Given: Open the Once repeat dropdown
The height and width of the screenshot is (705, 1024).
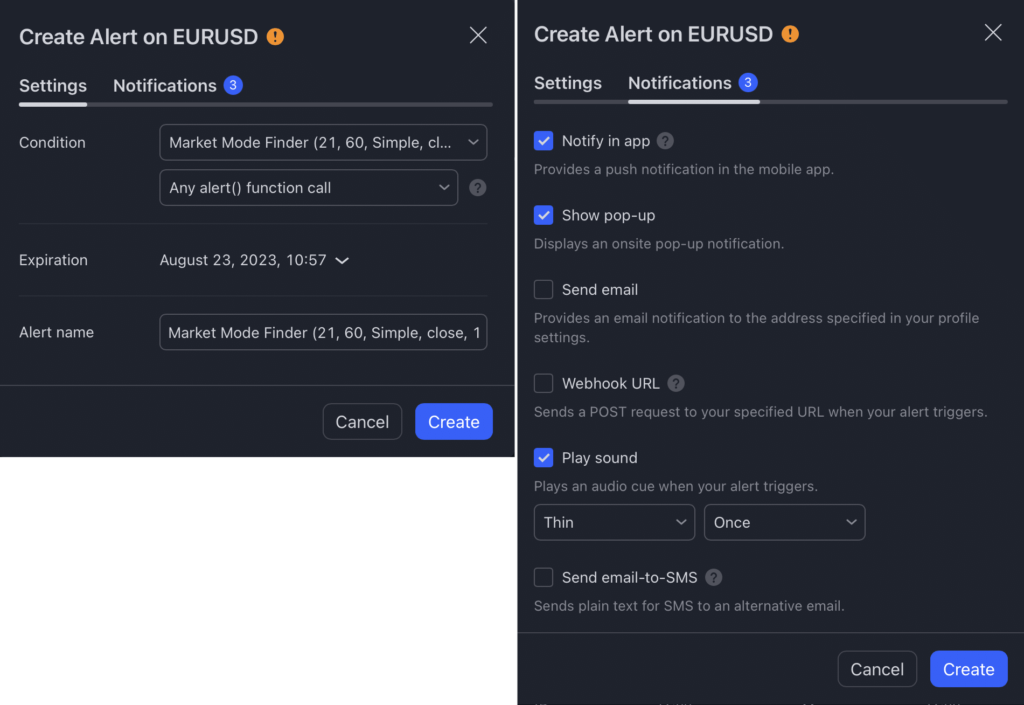Looking at the screenshot, I should click(784, 522).
